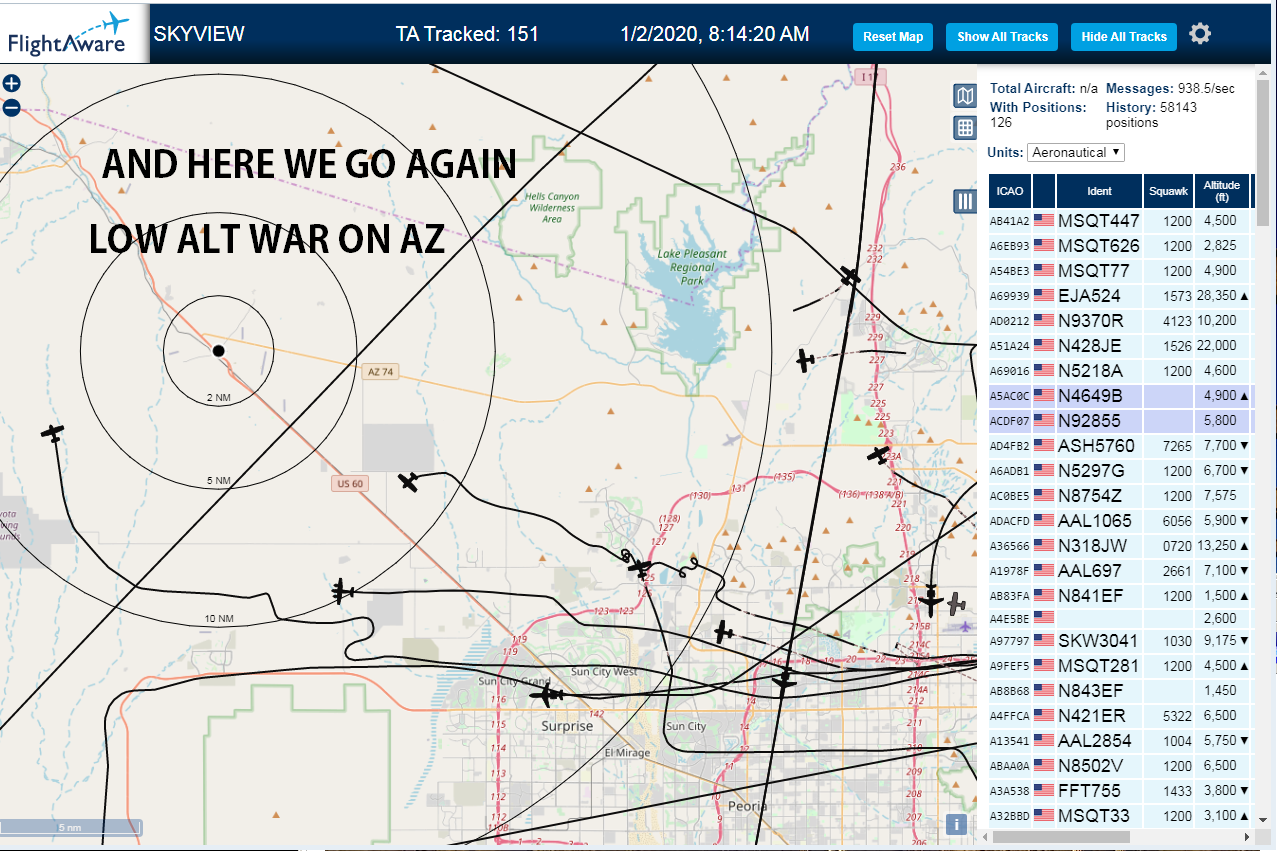This screenshot has height=851, width=1277.
Task: Select the AAL2854 aircraft row
Action: [1120, 741]
